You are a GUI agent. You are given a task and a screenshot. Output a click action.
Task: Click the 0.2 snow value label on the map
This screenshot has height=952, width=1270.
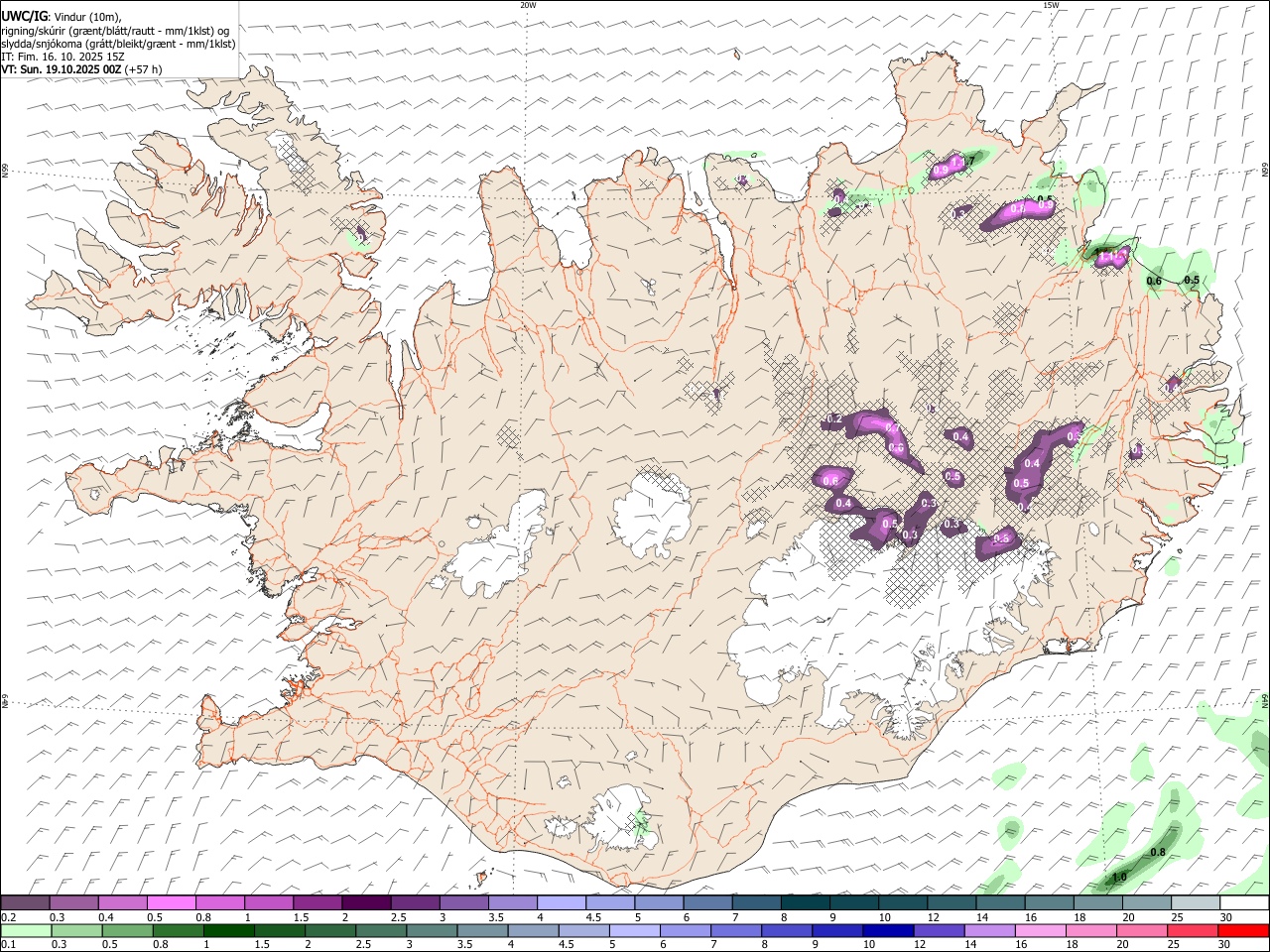833,419
